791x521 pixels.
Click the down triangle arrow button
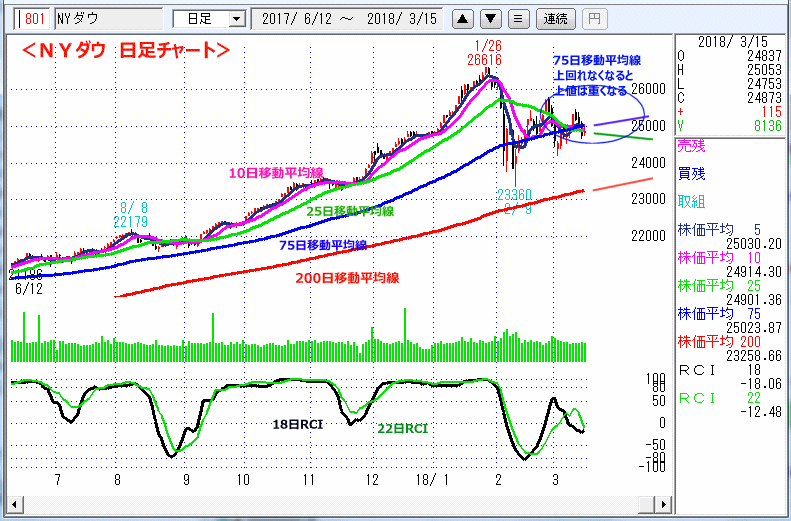(490, 19)
